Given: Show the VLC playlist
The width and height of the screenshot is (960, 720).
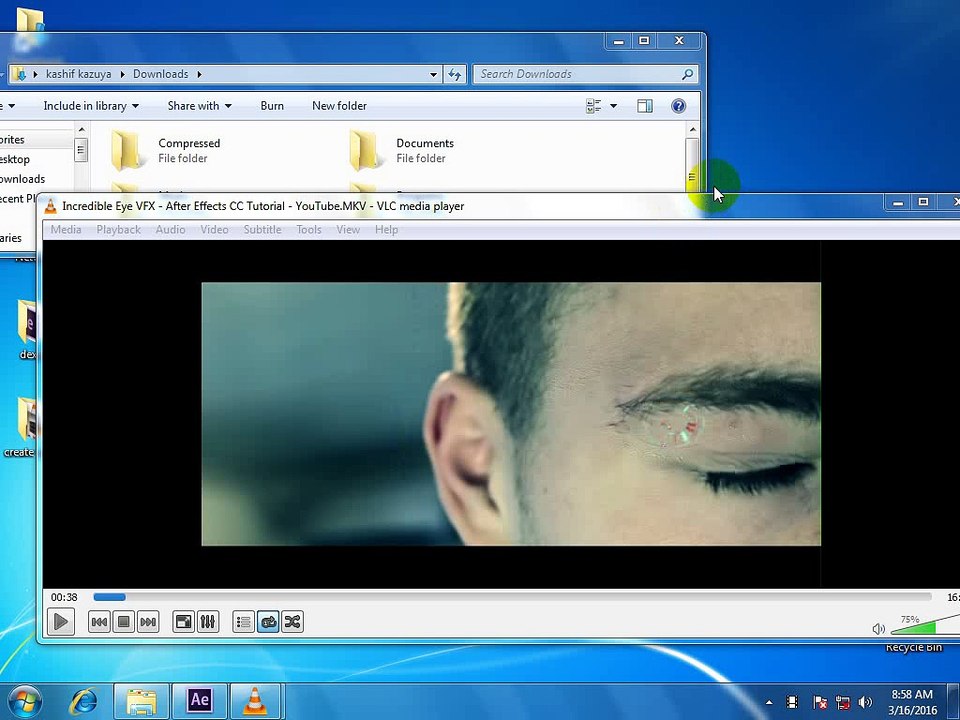Looking at the screenshot, I should click(x=243, y=622).
